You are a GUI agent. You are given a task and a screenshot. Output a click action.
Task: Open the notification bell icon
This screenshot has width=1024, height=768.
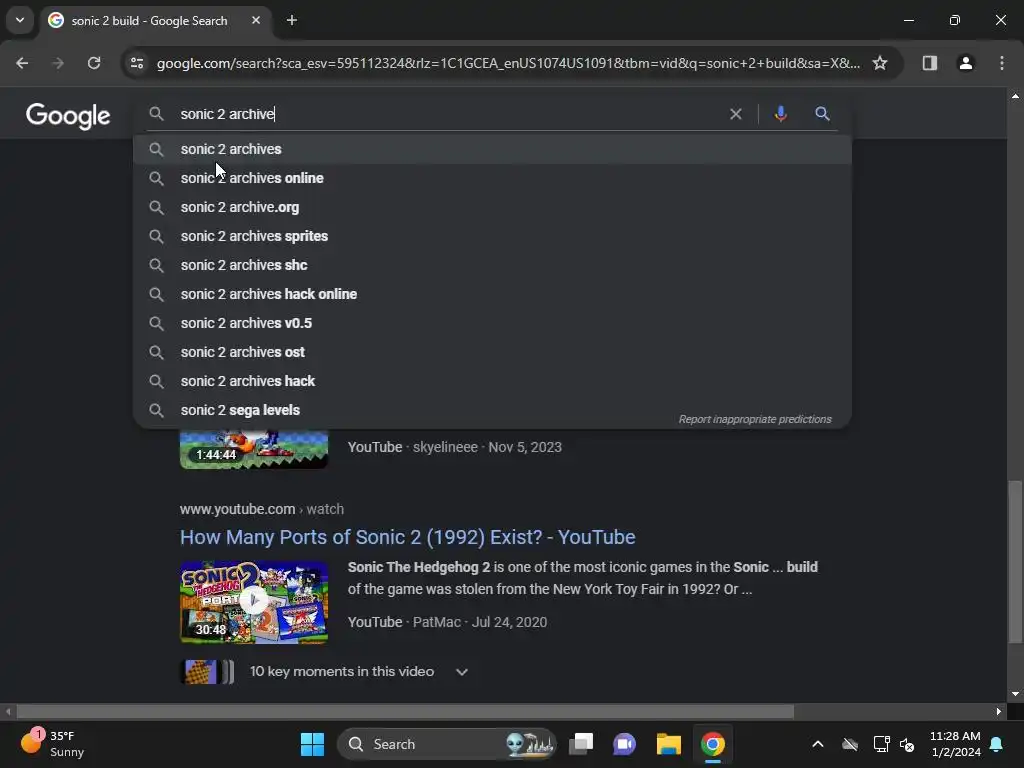pos(997,744)
